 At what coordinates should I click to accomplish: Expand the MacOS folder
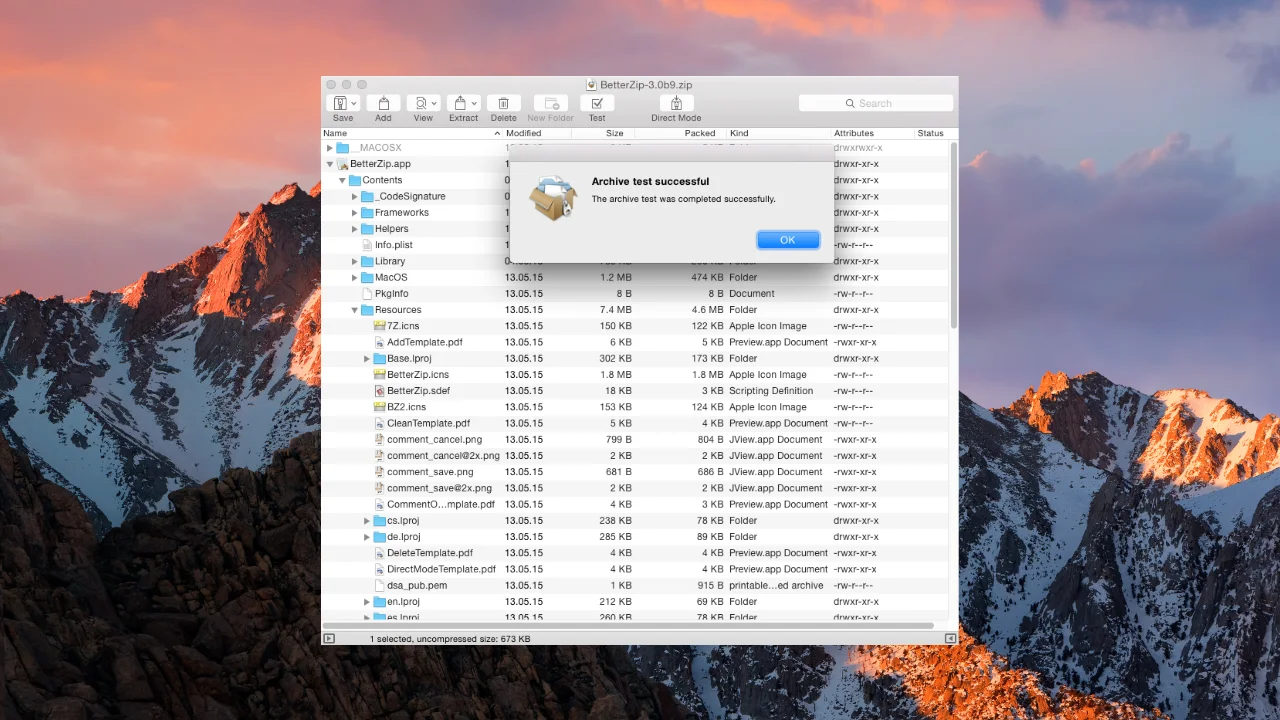point(354,278)
